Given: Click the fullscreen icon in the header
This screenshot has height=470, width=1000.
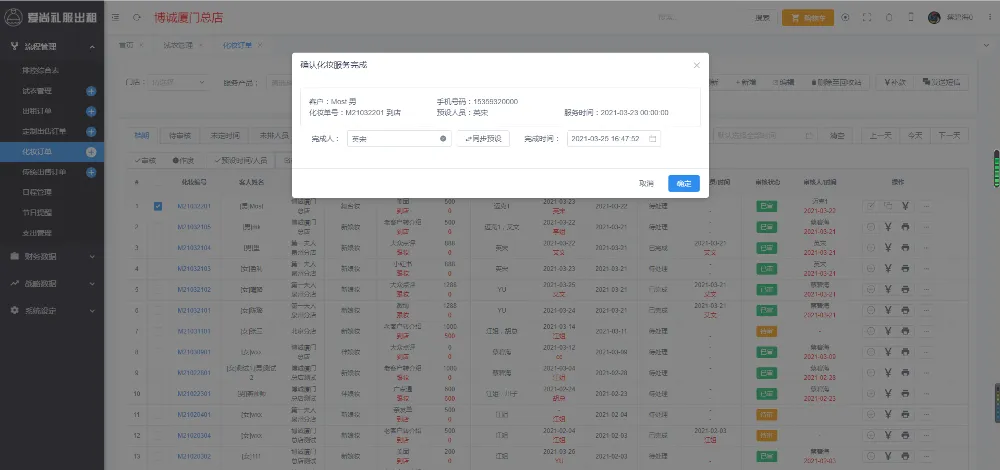Looking at the screenshot, I should 866,17.
